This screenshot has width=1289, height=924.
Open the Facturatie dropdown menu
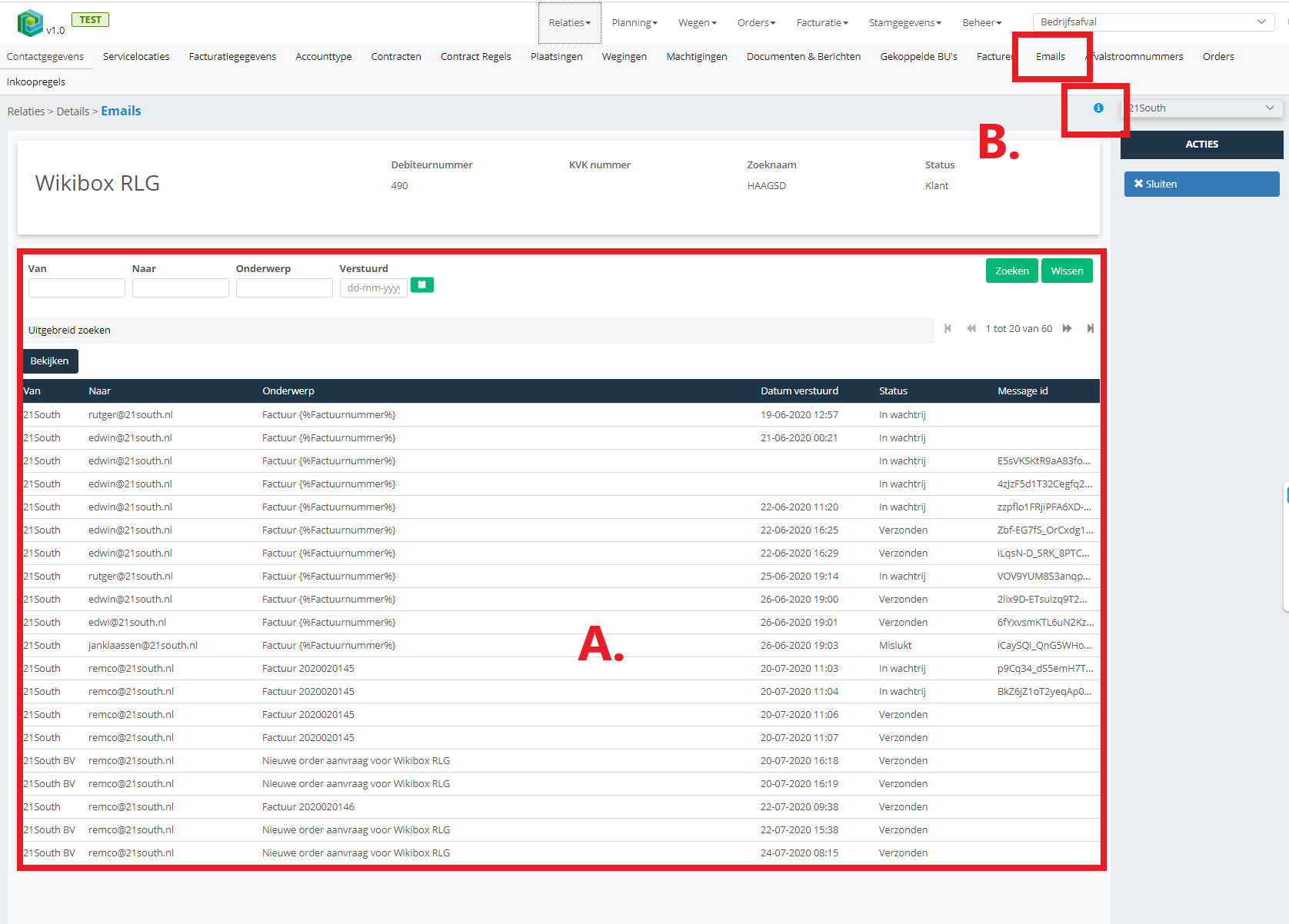pos(822,23)
